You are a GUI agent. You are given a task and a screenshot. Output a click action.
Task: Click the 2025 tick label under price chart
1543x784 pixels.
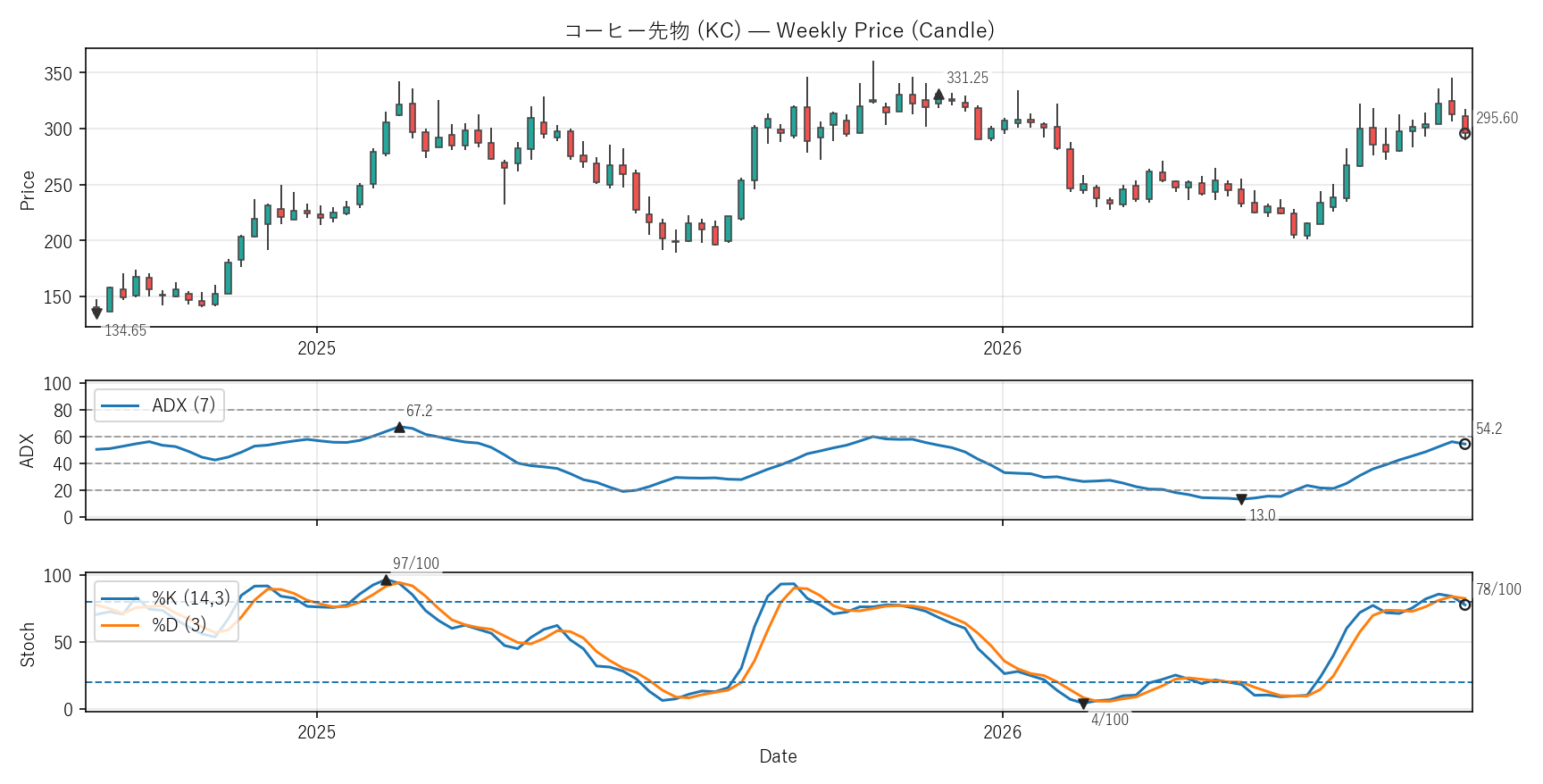pos(316,348)
